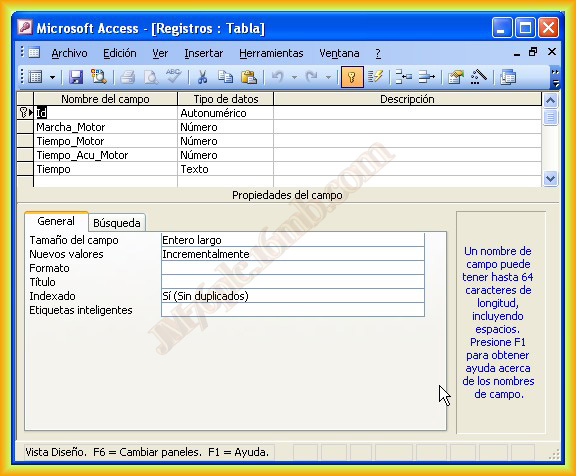Toggle the Primary Key toolbar button
Image resolution: width=576 pixels, height=476 pixels.
coord(352,77)
